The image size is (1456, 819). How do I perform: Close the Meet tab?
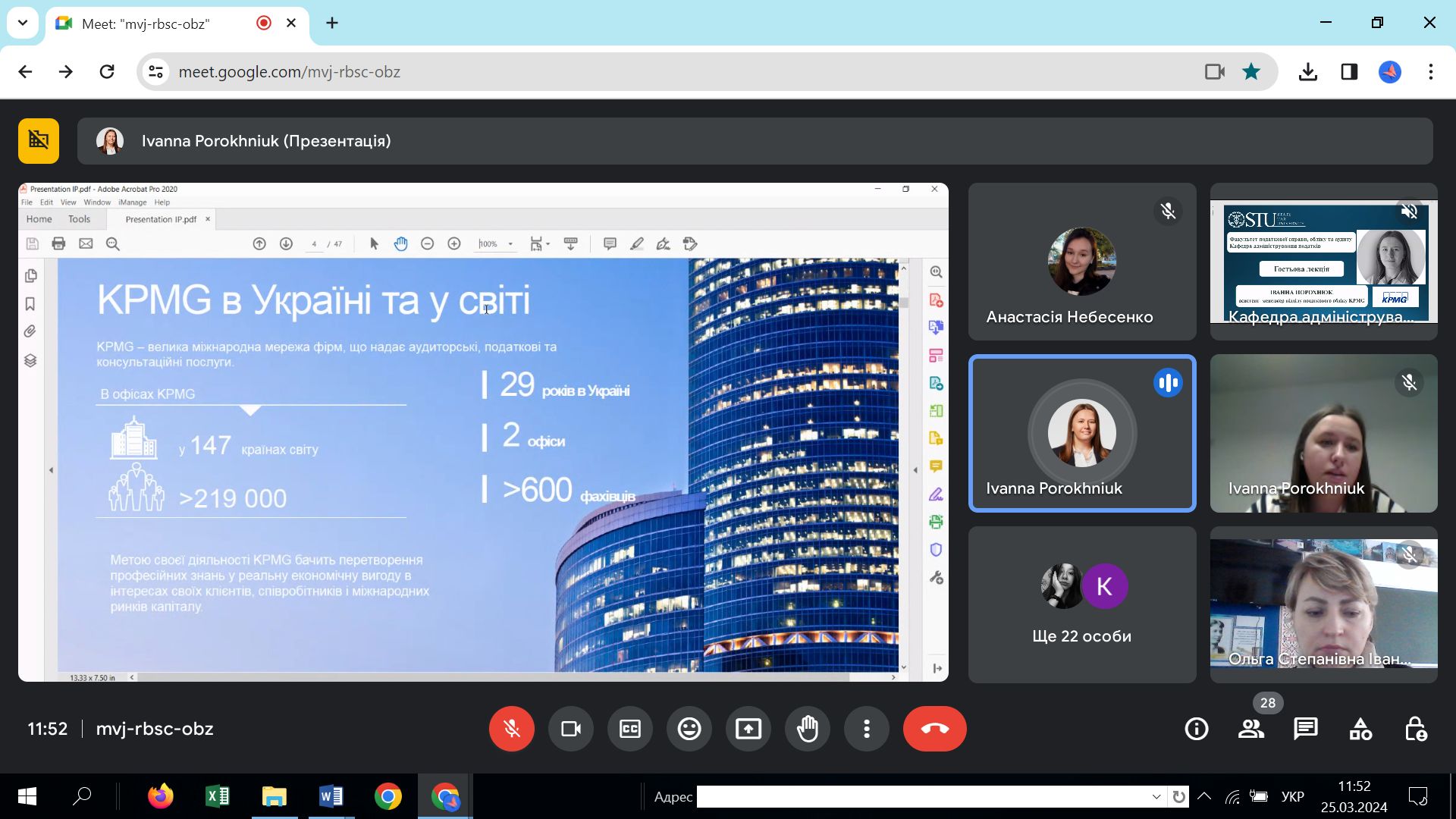pos(291,23)
